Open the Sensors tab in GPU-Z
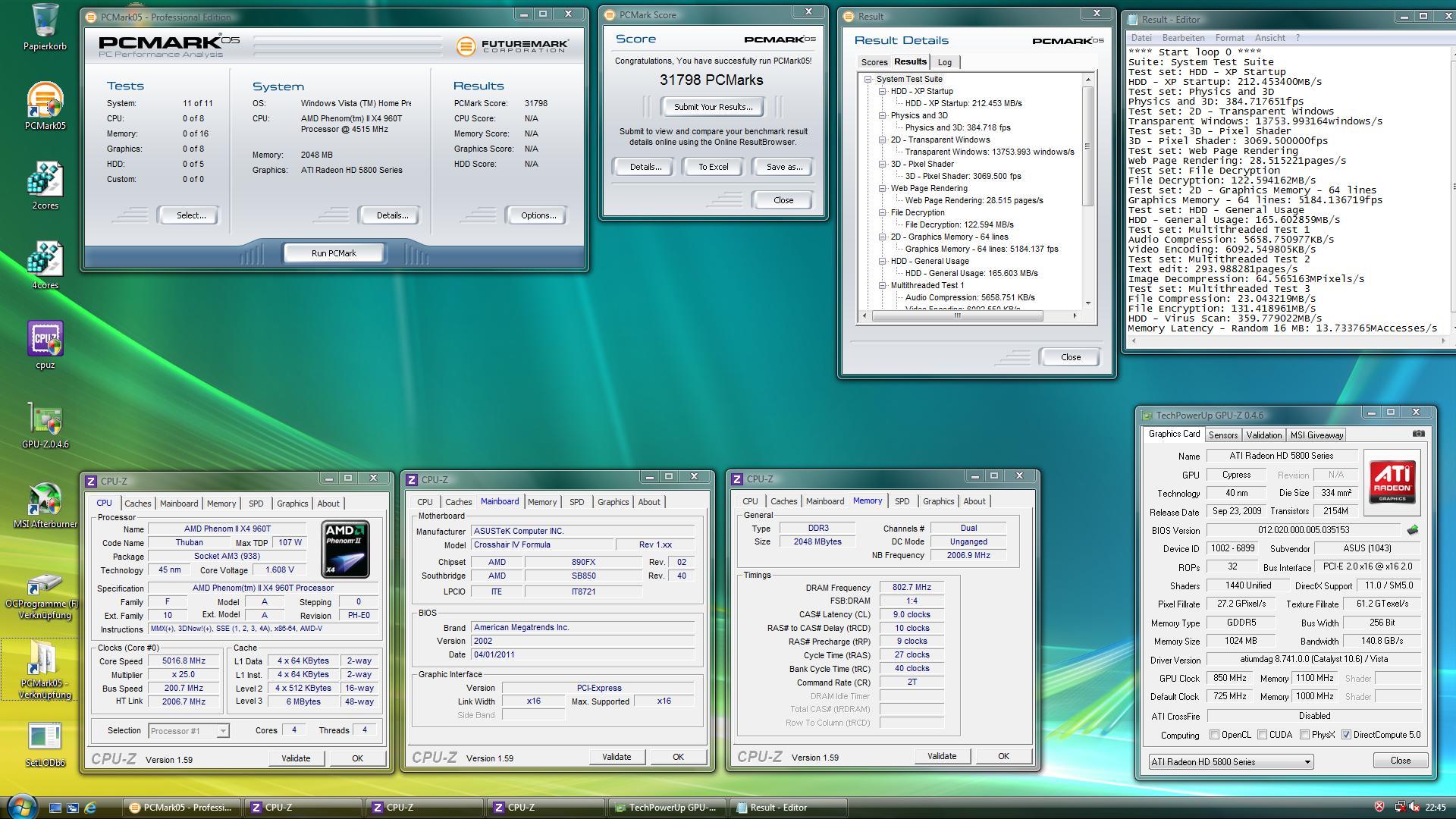The height and width of the screenshot is (819, 1456). coord(1222,435)
